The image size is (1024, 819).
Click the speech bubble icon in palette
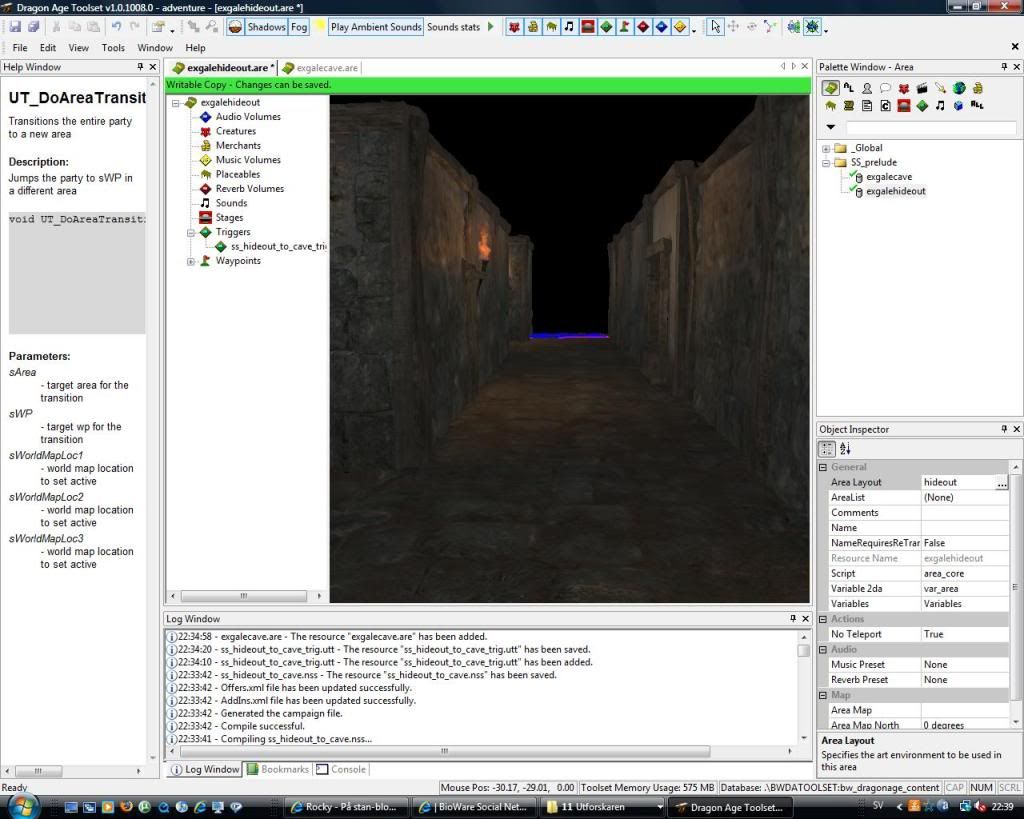click(x=885, y=89)
